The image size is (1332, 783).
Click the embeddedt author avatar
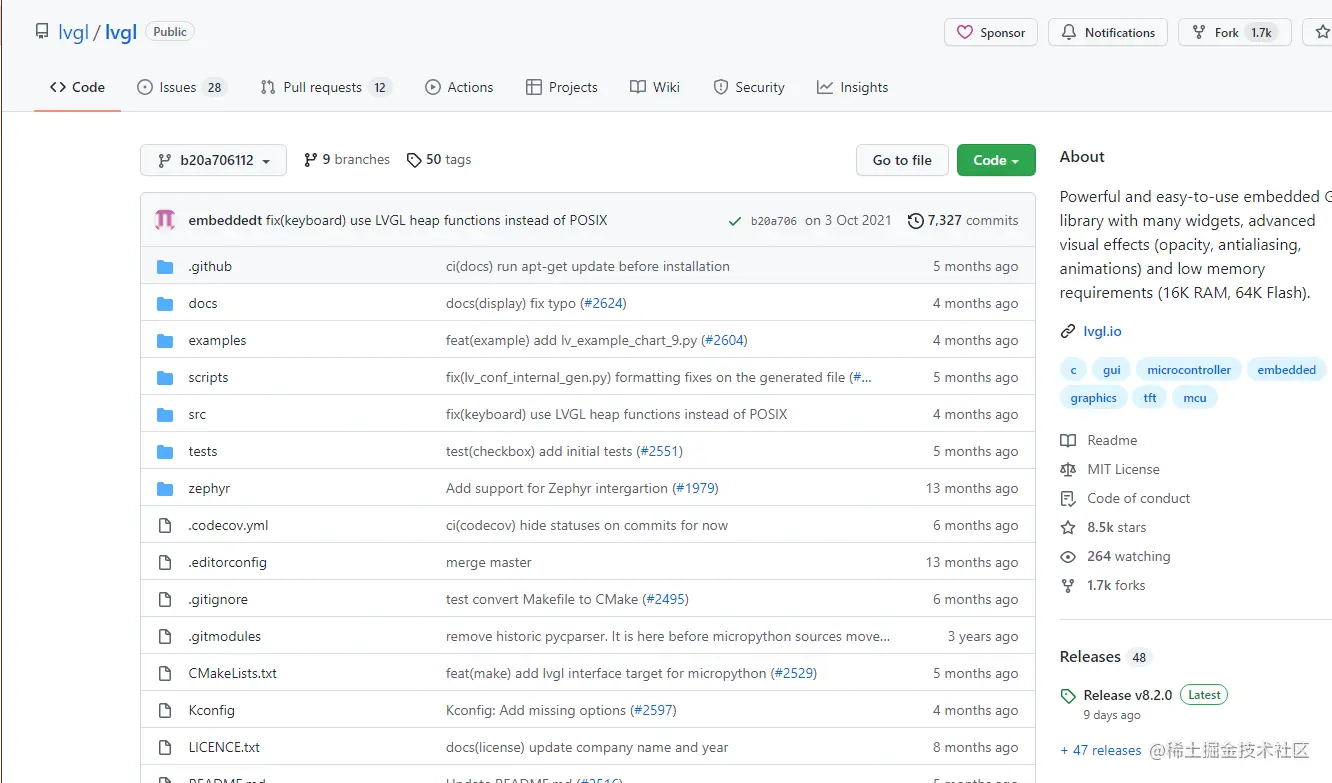point(165,220)
